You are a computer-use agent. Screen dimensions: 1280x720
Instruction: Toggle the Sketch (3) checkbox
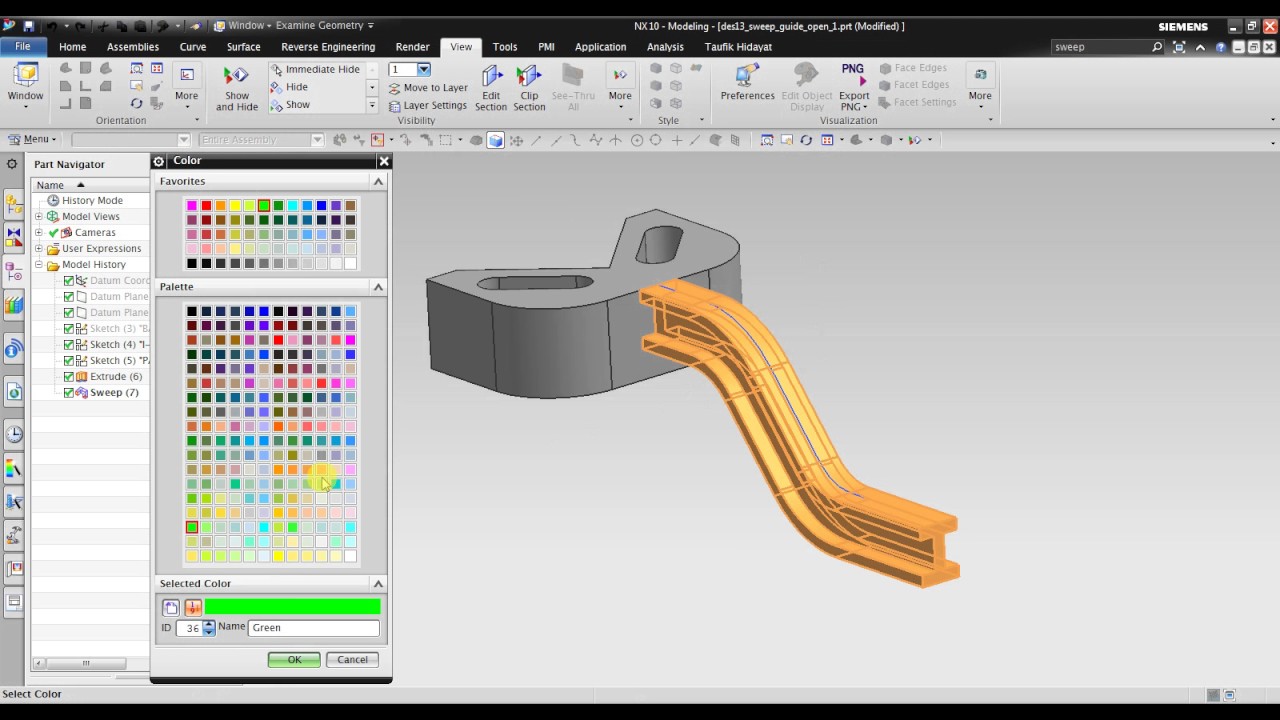[x=69, y=329]
